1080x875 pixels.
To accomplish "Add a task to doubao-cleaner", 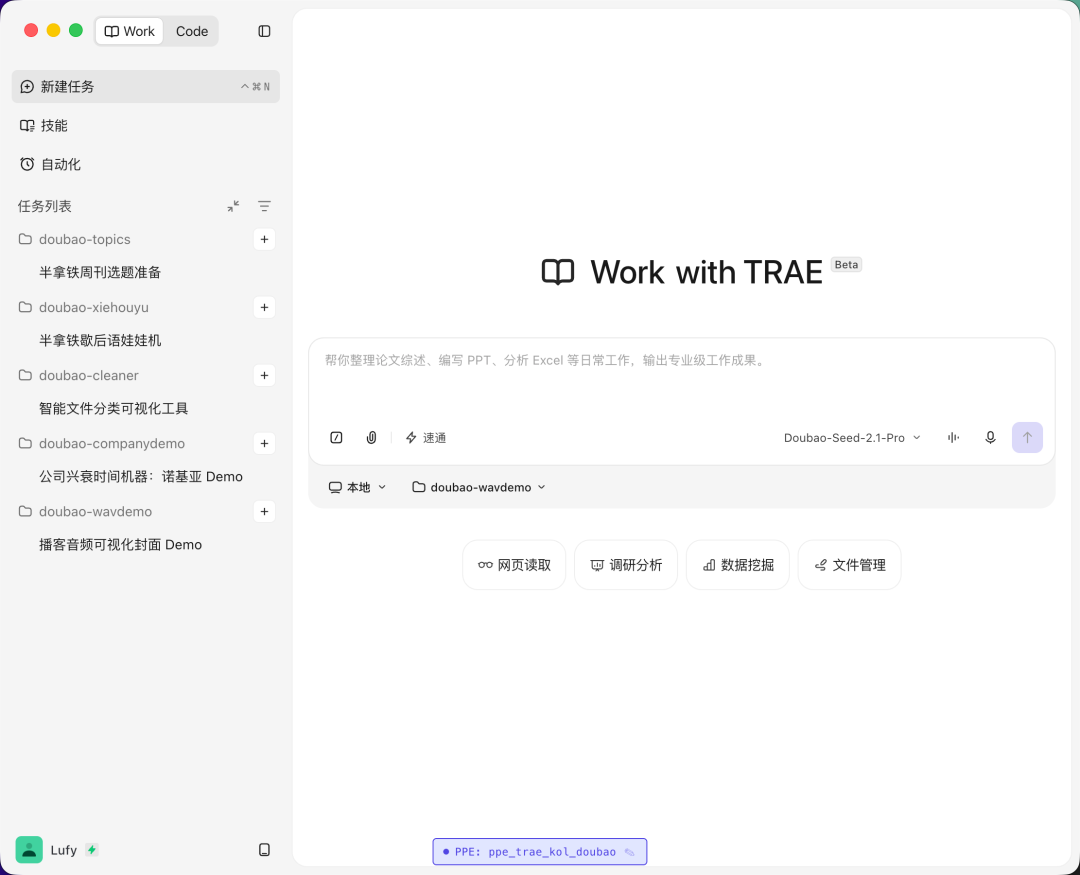I will point(264,375).
